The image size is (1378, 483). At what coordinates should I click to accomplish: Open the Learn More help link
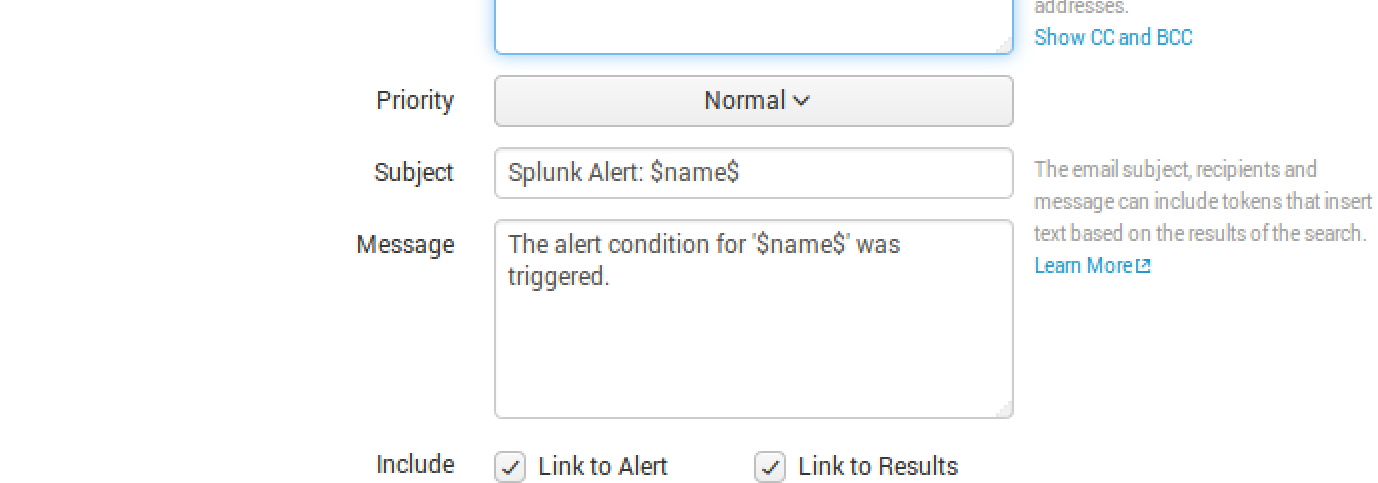(x=1083, y=266)
